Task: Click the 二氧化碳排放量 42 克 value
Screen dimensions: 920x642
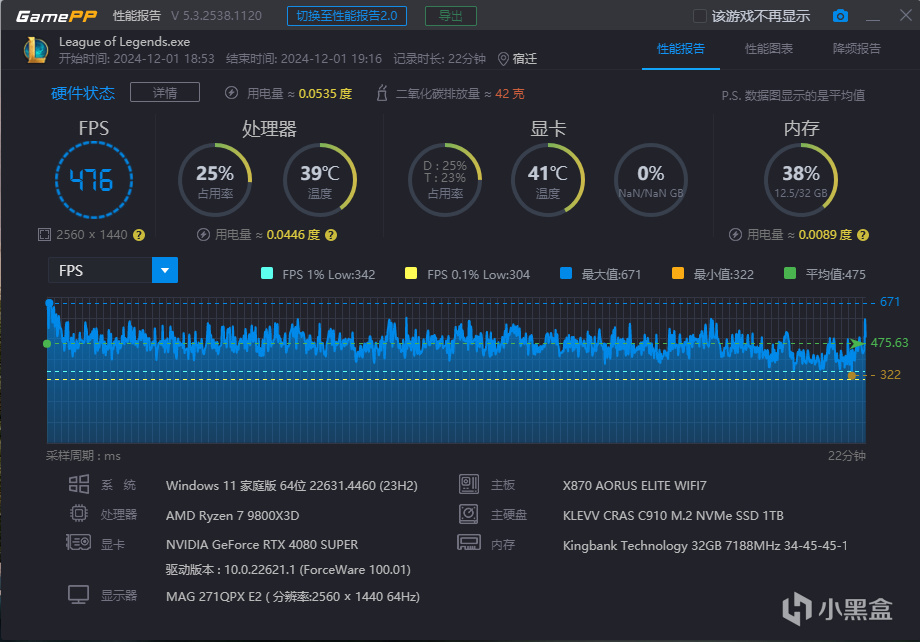Action: [x=510, y=93]
